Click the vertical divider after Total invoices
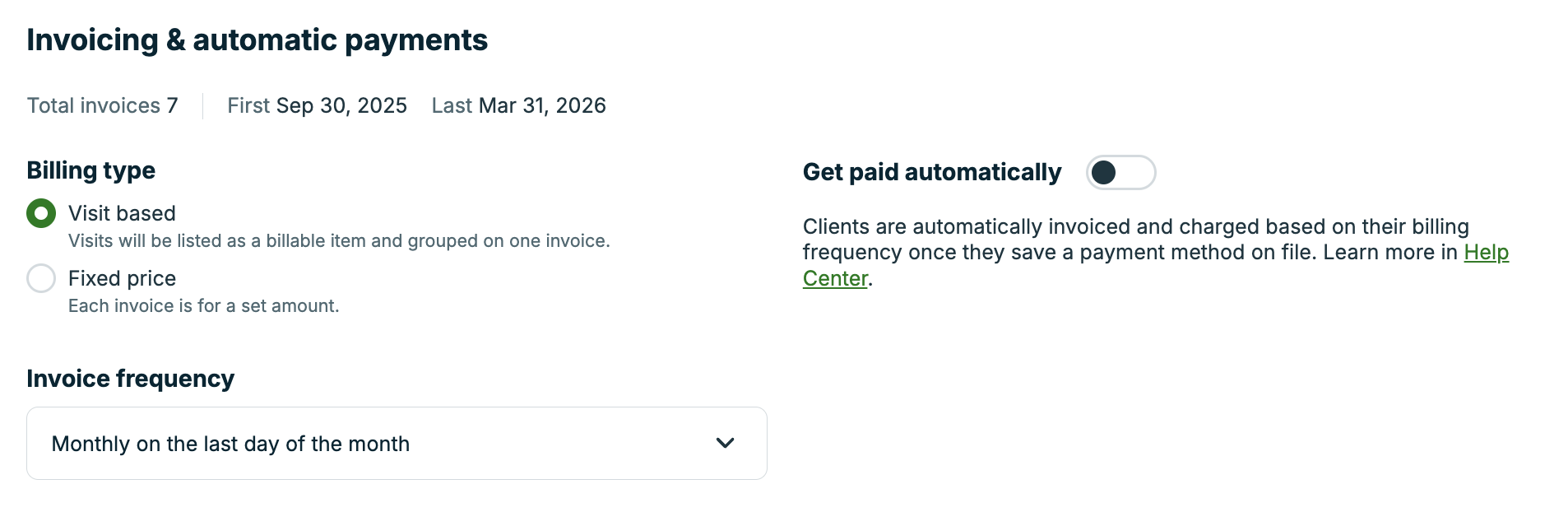This screenshot has width=1568, height=512. click(202, 105)
